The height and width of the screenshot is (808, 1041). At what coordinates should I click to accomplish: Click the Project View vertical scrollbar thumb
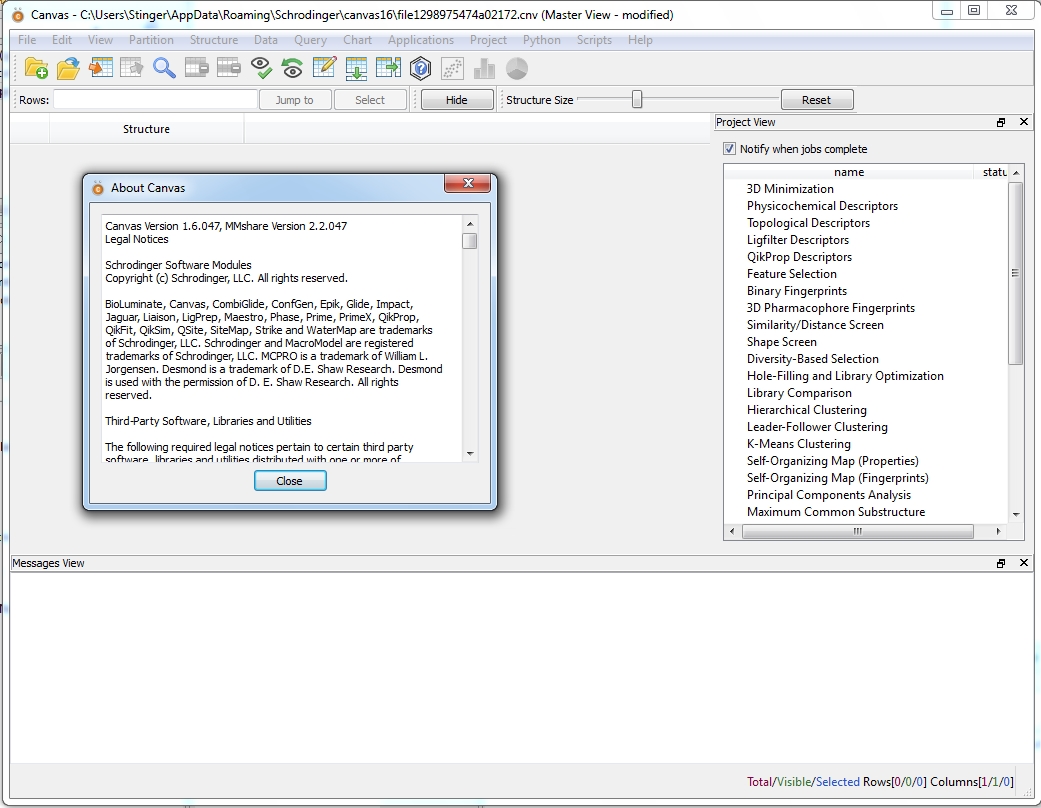coord(1015,273)
